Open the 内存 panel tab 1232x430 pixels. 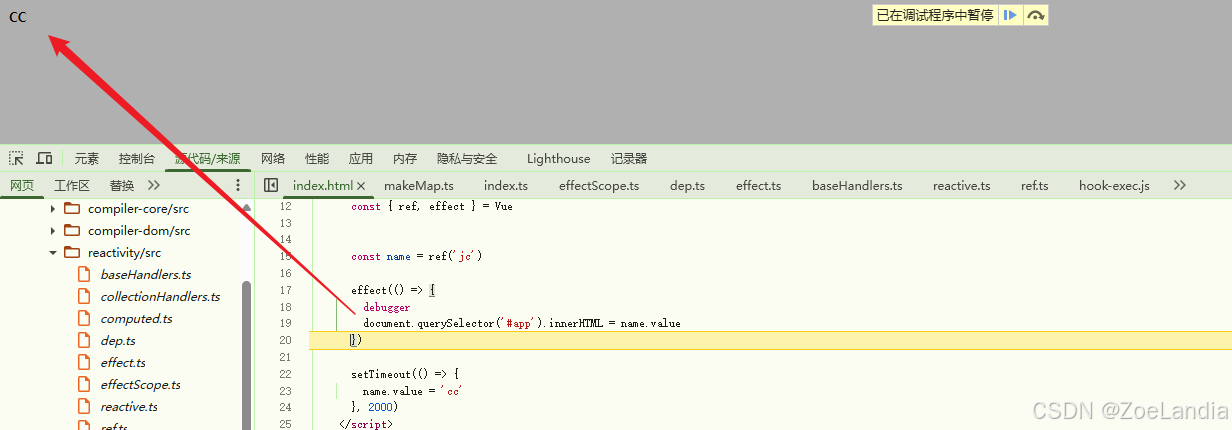pyautogui.click(x=405, y=158)
